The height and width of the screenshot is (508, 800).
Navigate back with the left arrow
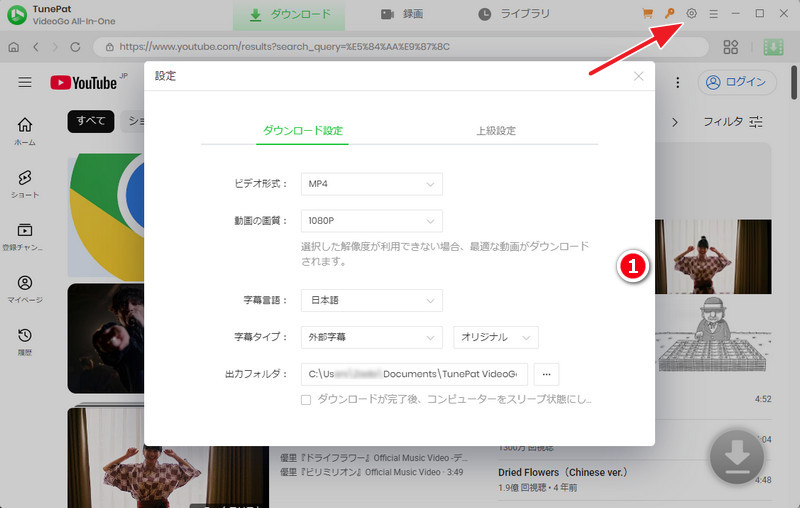pyautogui.click(x=36, y=47)
